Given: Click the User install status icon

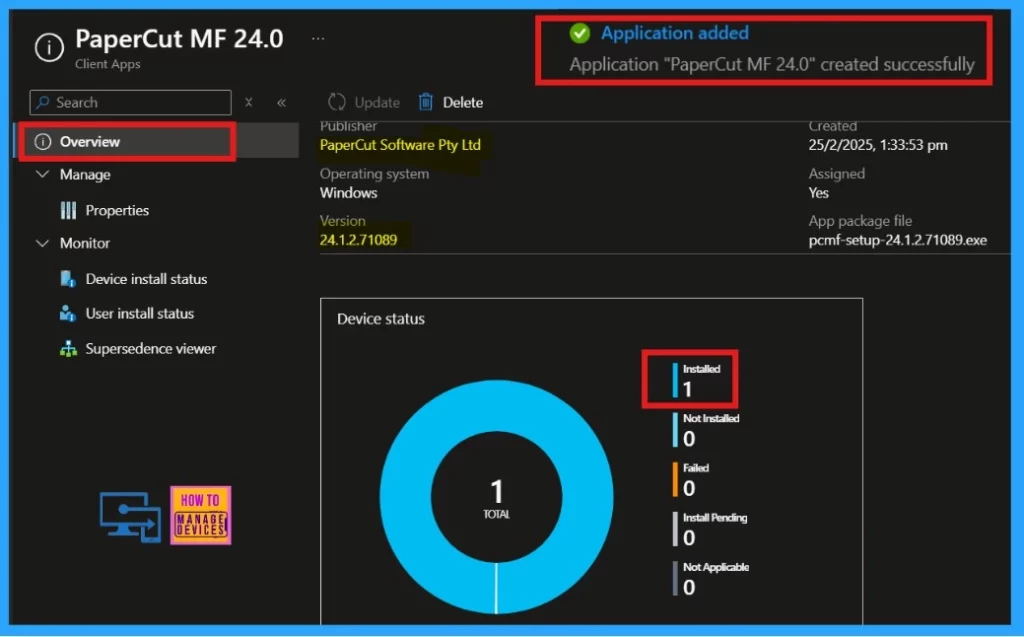Looking at the screenshot, I should click(68, 314).
